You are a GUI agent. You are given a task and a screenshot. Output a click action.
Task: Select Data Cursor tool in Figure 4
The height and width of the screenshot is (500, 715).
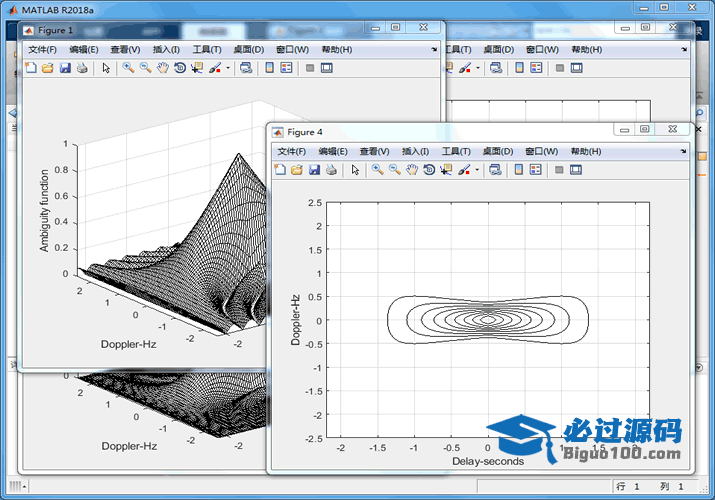point(446,170)
